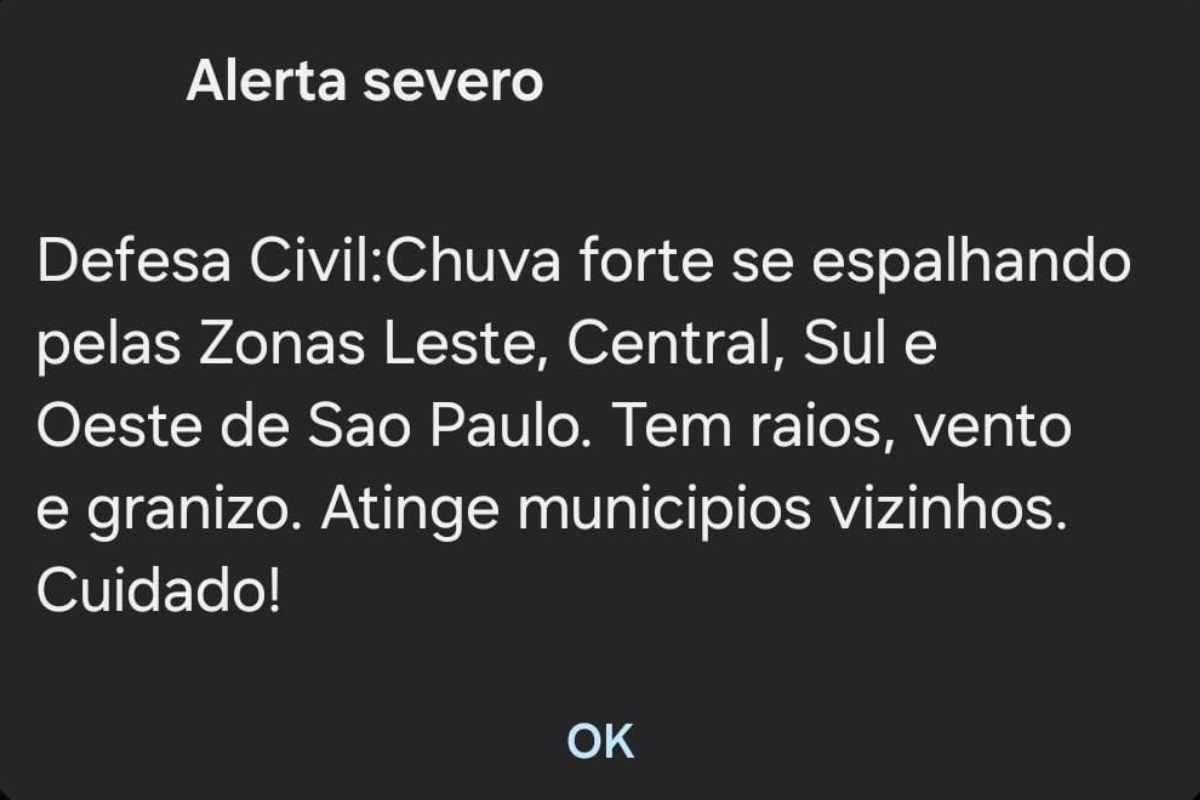This screenshot has width=1200, height=800.
Task: Dismiss the alert with the OK button
Action: tap(600, 741)
